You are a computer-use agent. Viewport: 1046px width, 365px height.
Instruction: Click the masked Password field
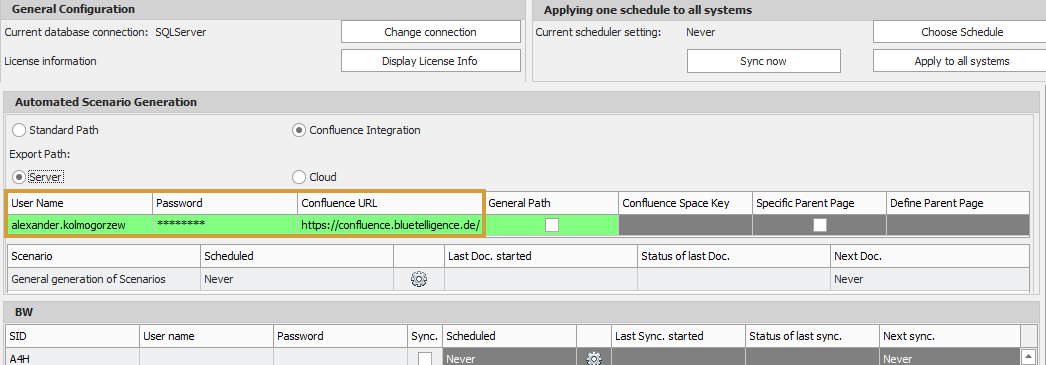(x=225, y=225)
